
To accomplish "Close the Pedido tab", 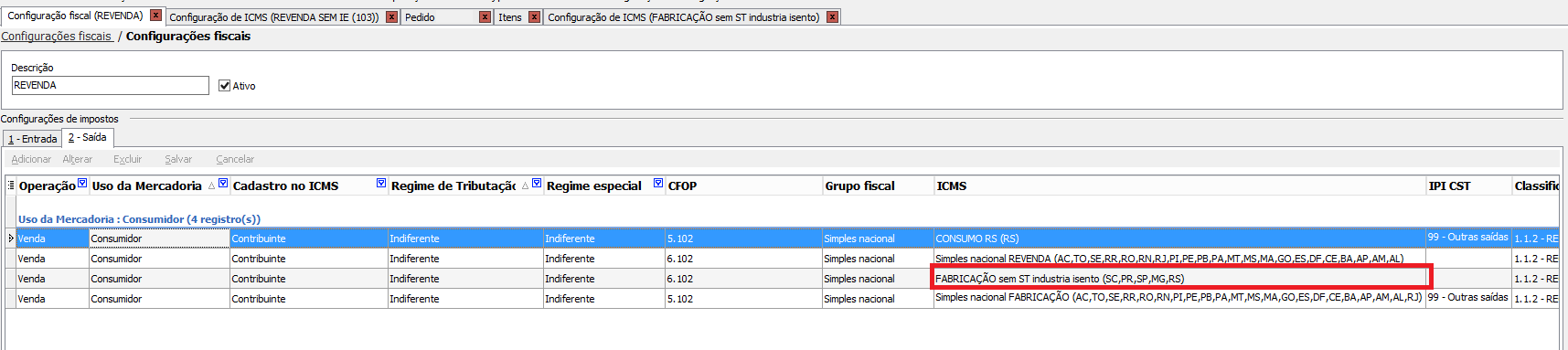I will pos(485,17).
